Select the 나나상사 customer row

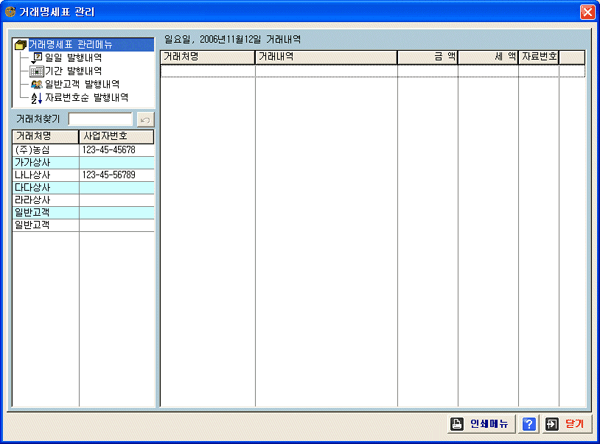(83, 175)
